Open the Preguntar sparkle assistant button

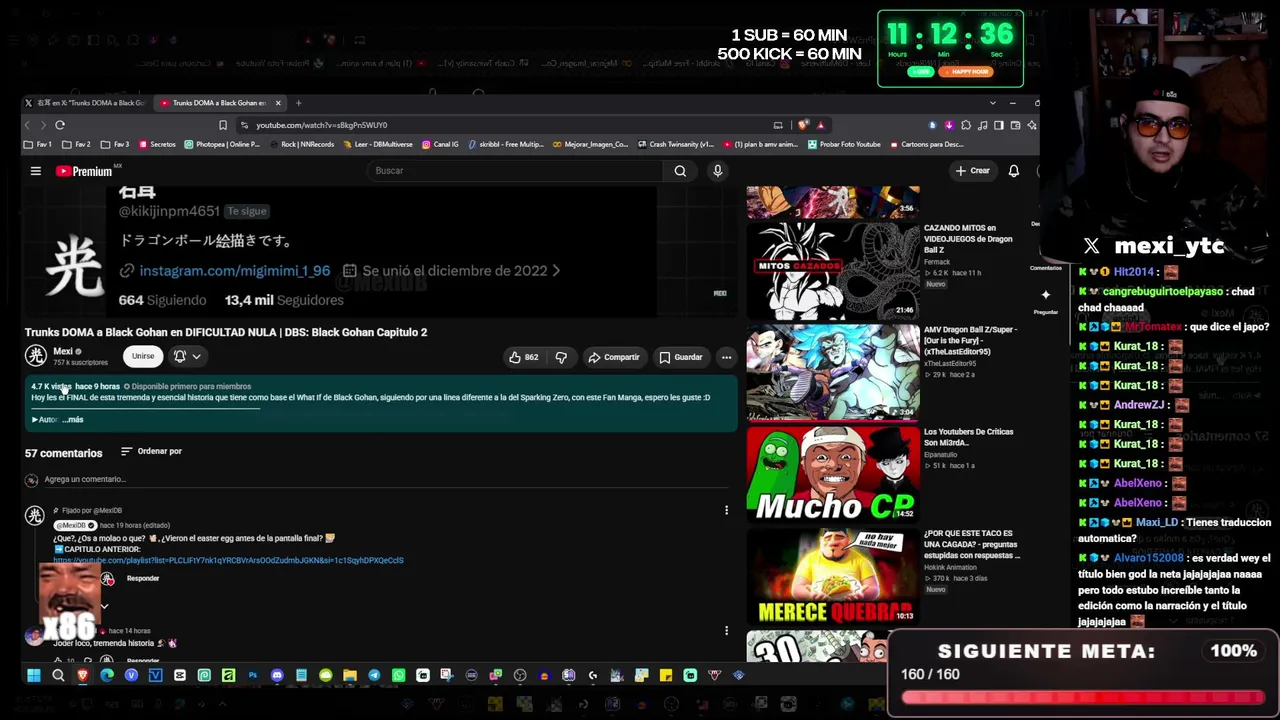(1045, 300)
